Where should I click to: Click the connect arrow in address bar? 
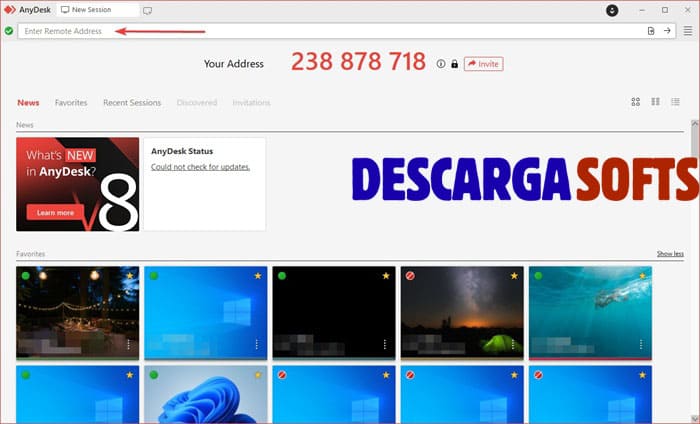[667, 31]
